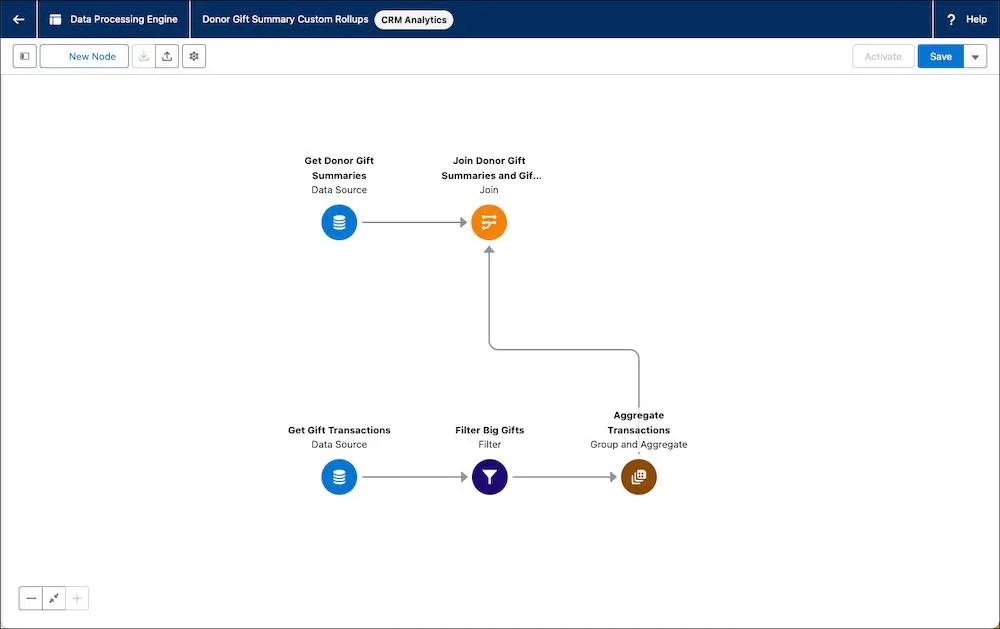Click the Join Donor Gift Summaries label
Viewport: 1000px width, 629px height.
click(x=490, y=168)
